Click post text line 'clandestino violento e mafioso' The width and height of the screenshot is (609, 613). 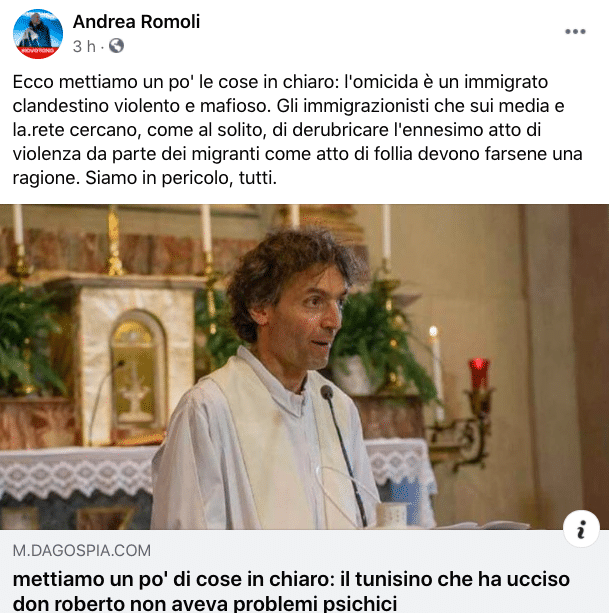288,106
